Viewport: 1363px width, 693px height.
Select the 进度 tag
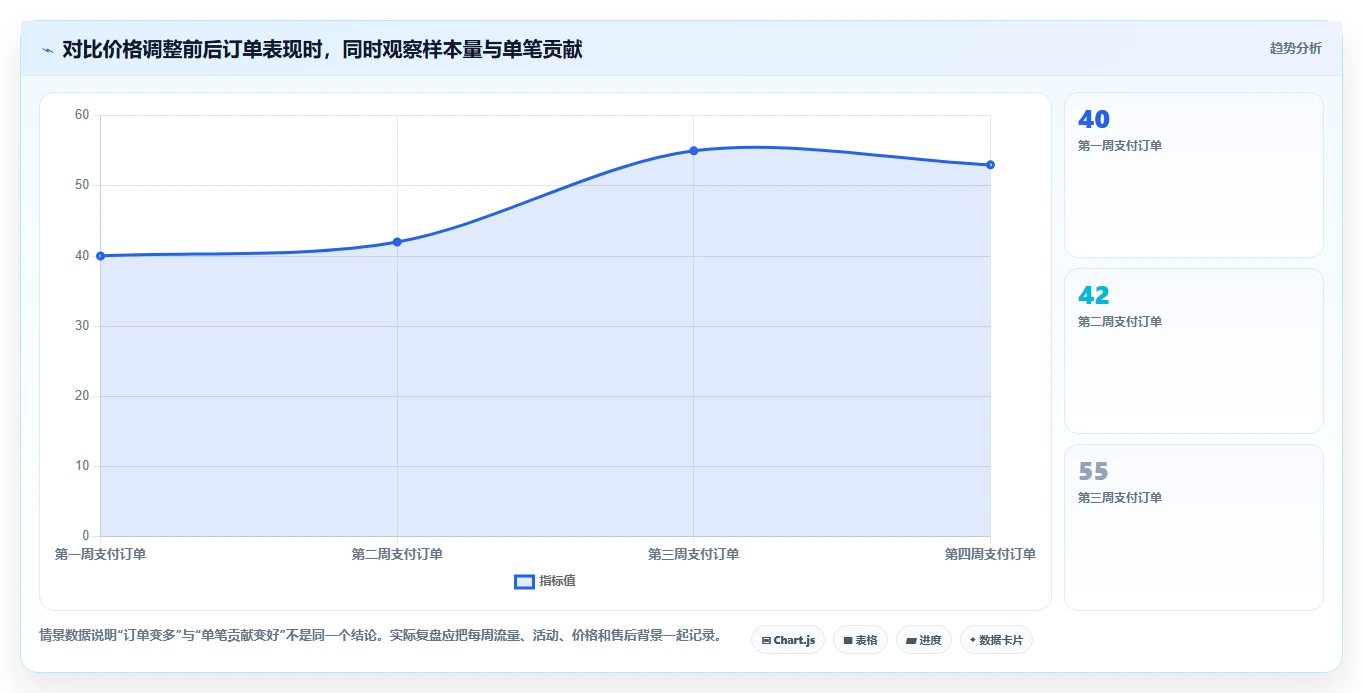[x=924, y=640]
